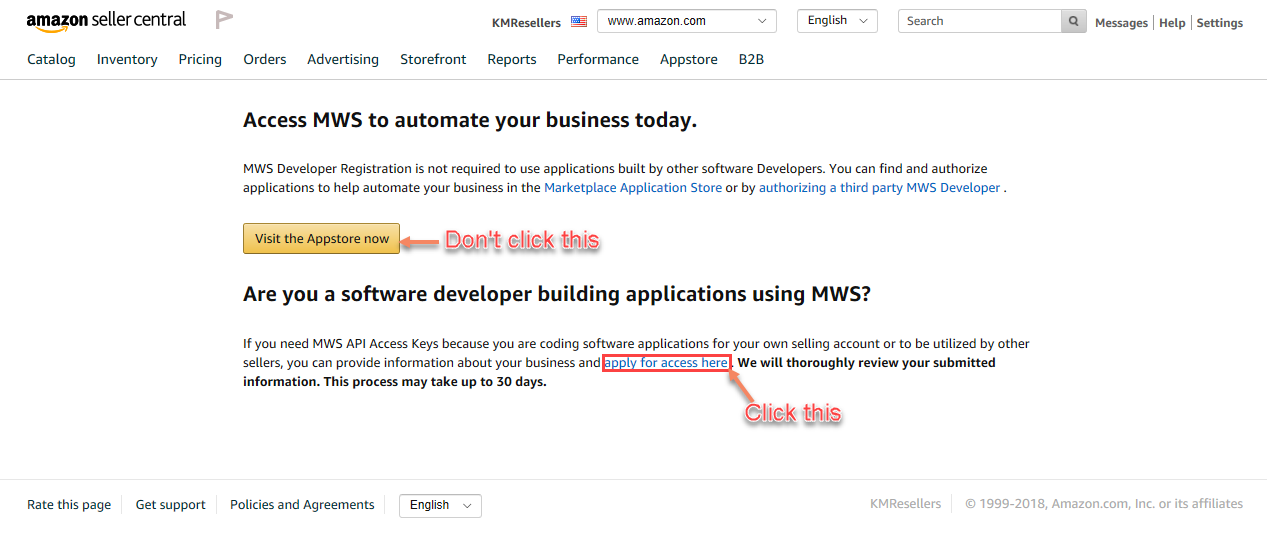Open the Catalog menu
Image resolution: width=1268 pixels, height=534 pixels.
[x=51, y=59]
